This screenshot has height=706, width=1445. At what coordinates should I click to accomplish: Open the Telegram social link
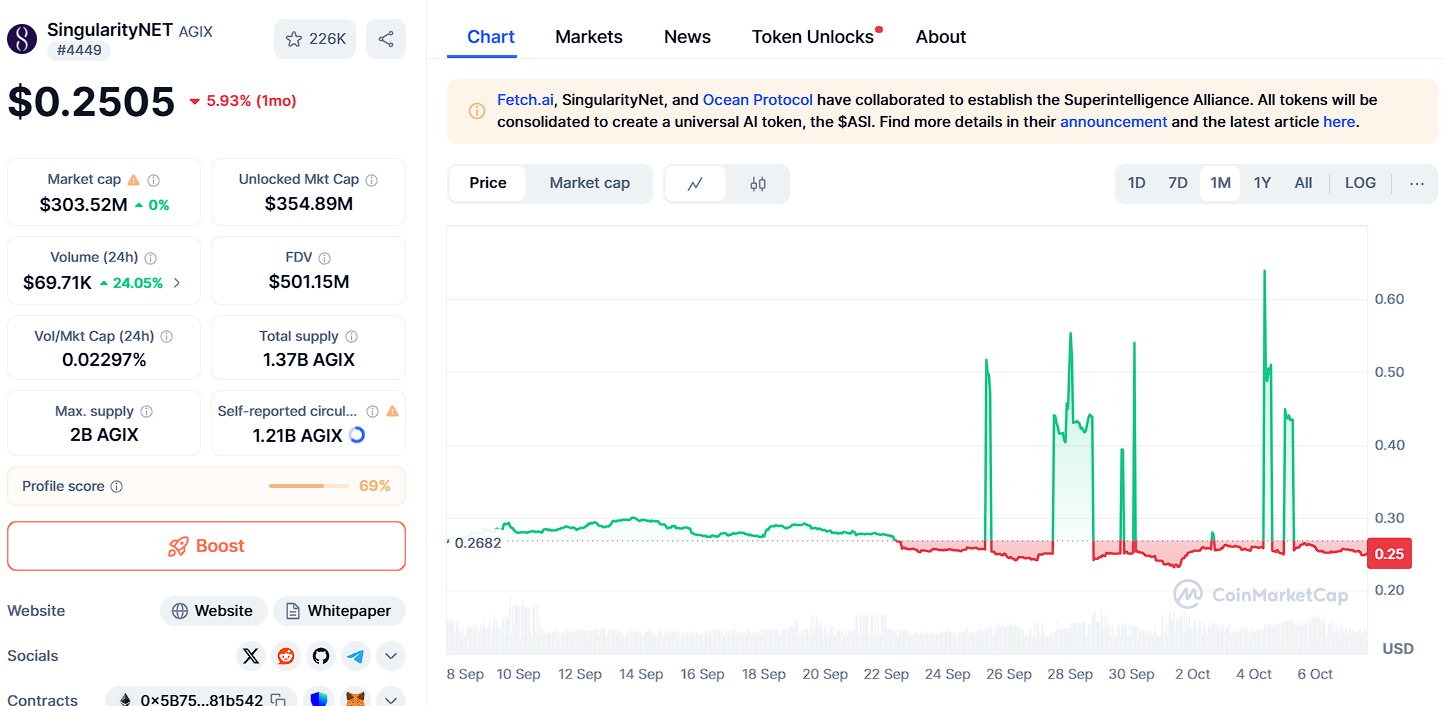coord(356,656)
